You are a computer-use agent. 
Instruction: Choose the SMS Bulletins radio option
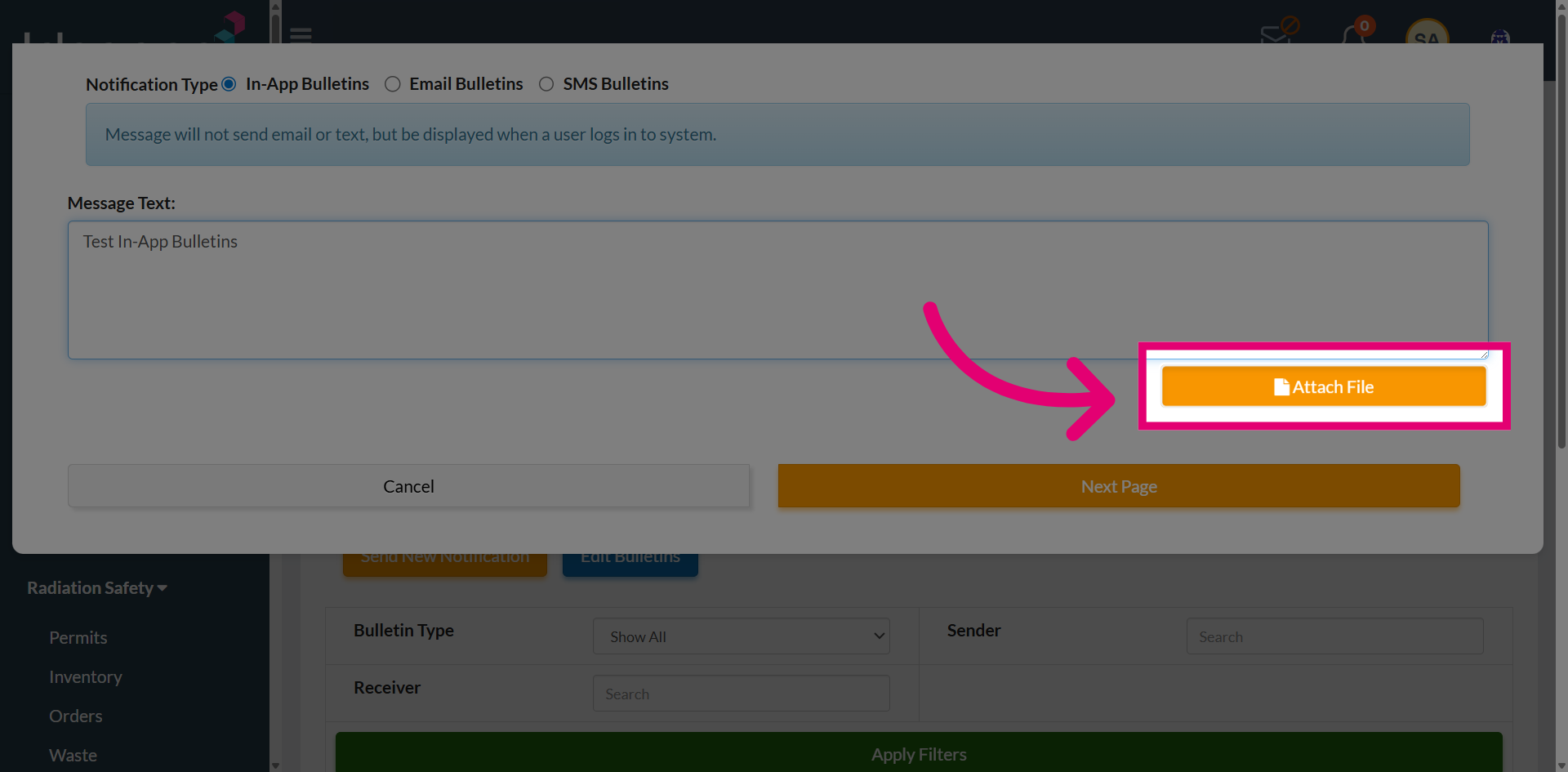(x=546, y=84)
